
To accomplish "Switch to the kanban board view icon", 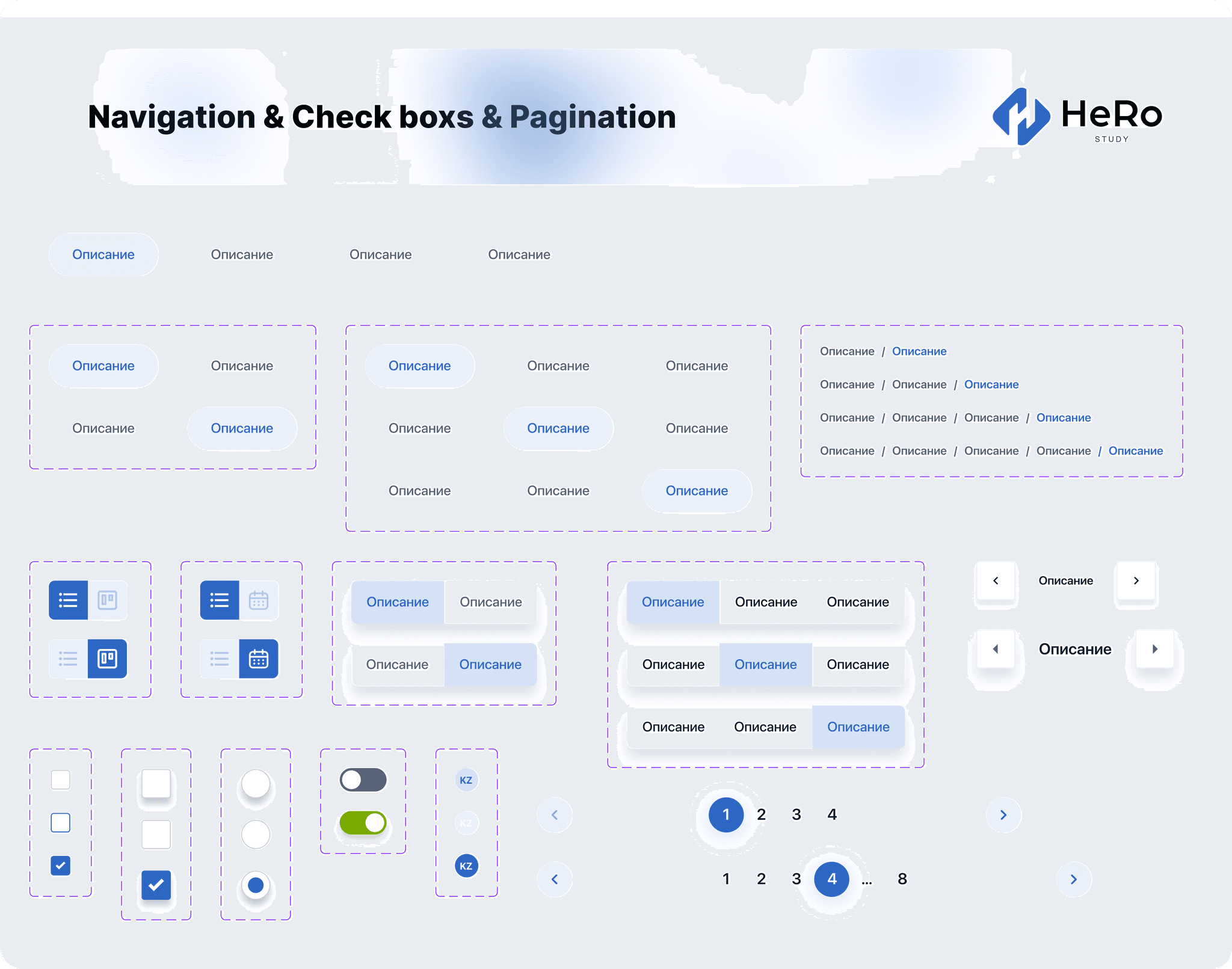I will tap(108, 659).
